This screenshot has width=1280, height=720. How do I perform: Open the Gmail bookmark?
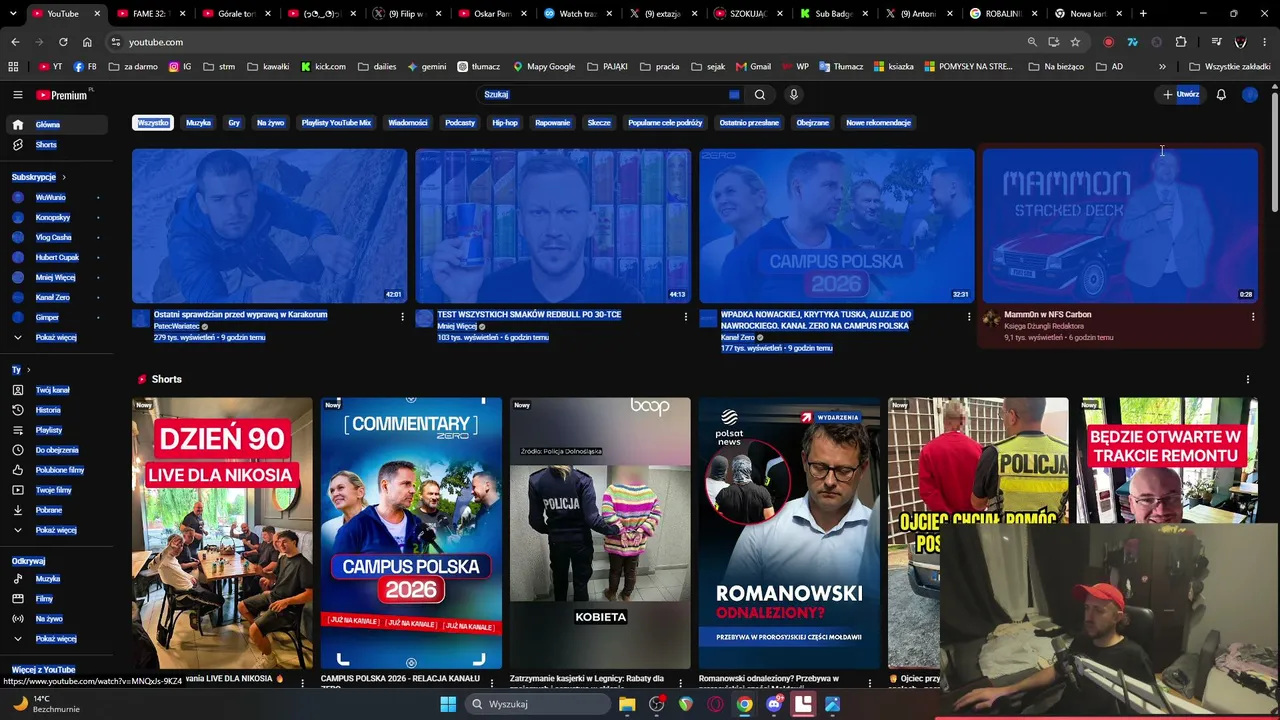pyautogui.click(x=753, y=67)
